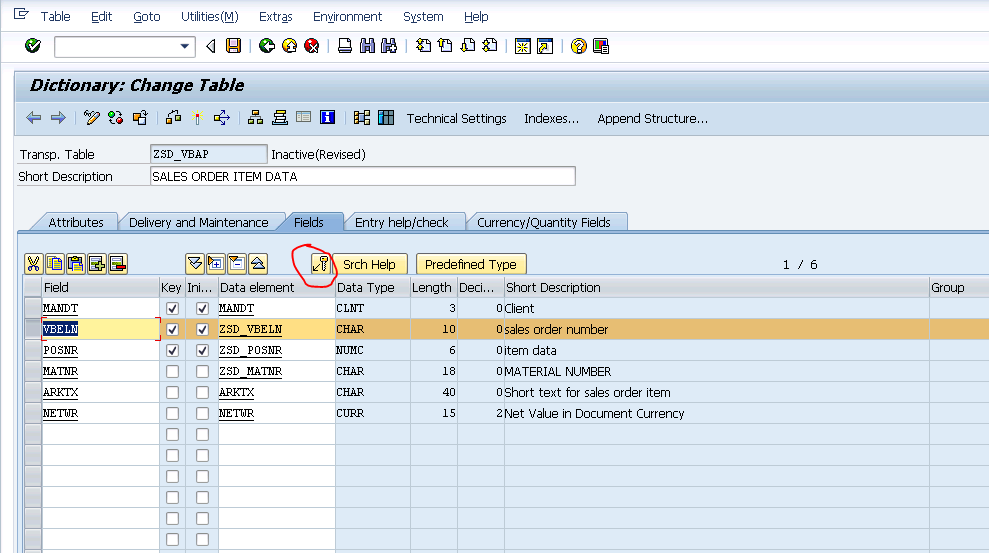Switch to Currency/Quantity Fields tab
Image resolution: width=989 pixels, height=553 pixels.
click(544, 222)
